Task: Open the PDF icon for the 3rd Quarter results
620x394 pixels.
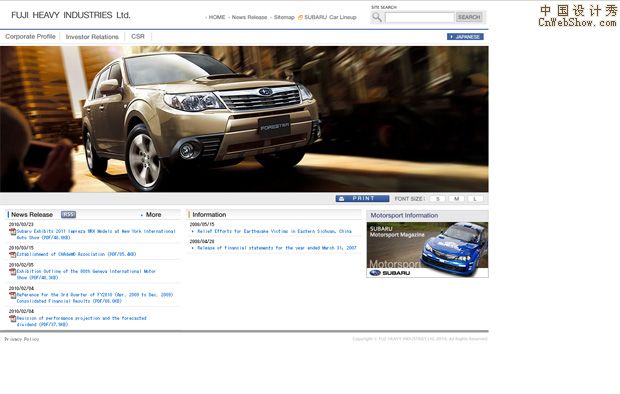Action: (13, 295)
